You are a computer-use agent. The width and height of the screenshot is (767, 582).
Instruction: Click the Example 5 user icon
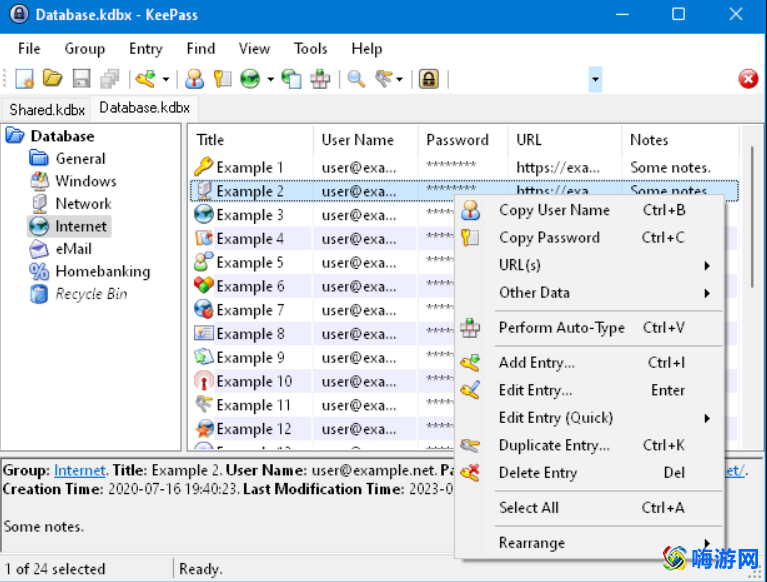coord(203,262)
